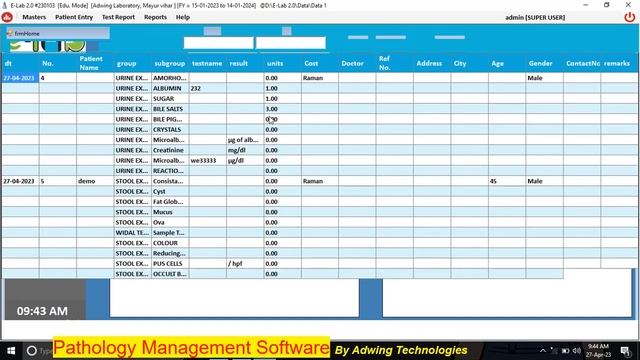The image size is (640, 360).
Task: Click the Gender column header
Action: [544, 63]
